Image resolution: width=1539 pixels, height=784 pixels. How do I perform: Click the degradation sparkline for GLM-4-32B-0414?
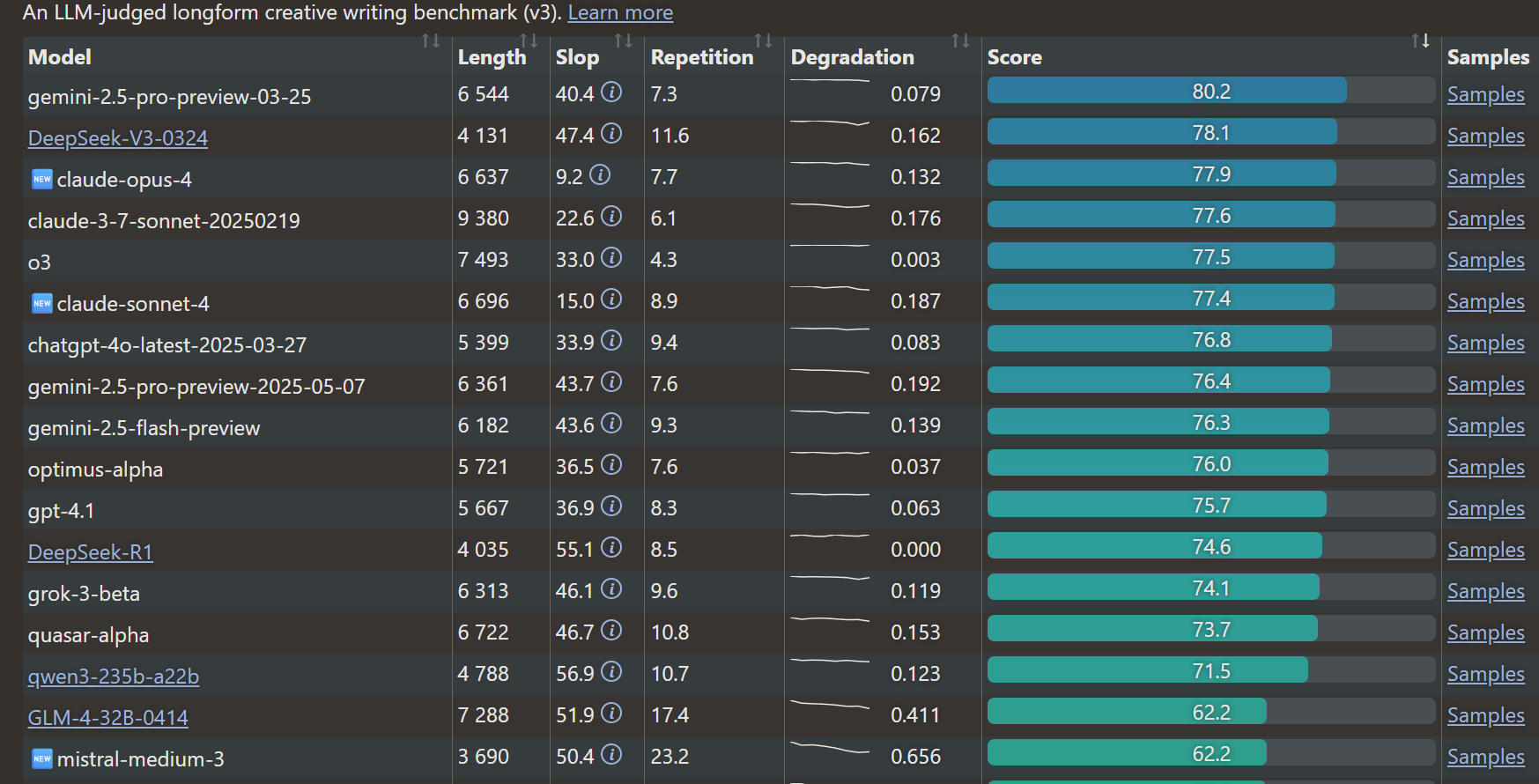click(830, 705)
